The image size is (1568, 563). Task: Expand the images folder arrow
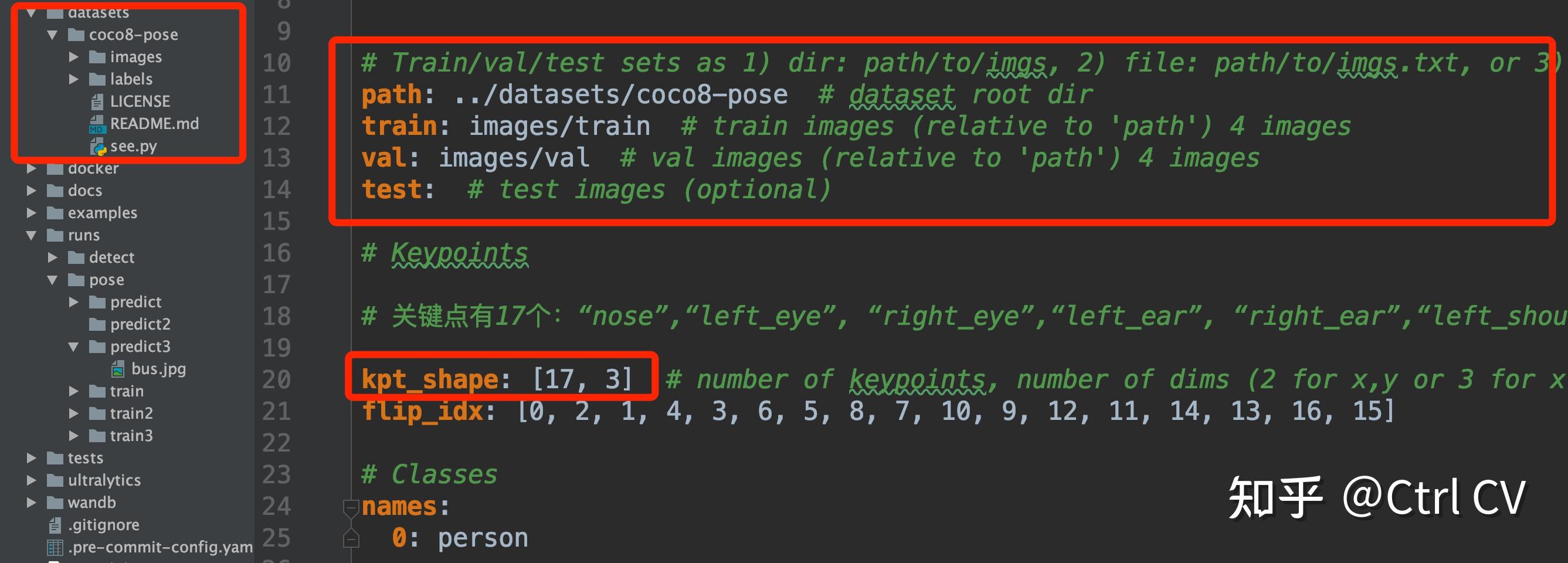74,57
